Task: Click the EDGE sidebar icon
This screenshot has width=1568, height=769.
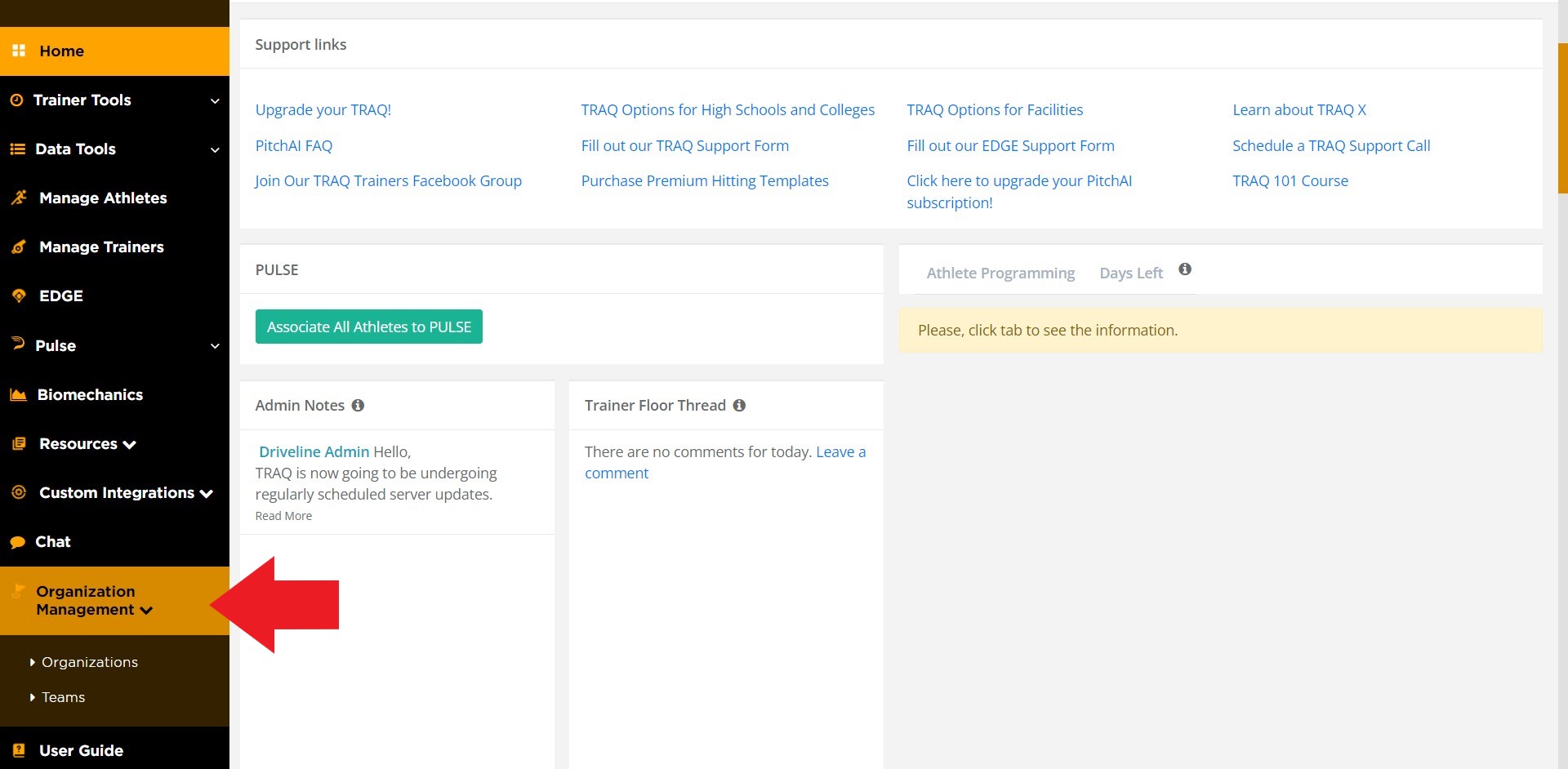Action: (19, 296)
